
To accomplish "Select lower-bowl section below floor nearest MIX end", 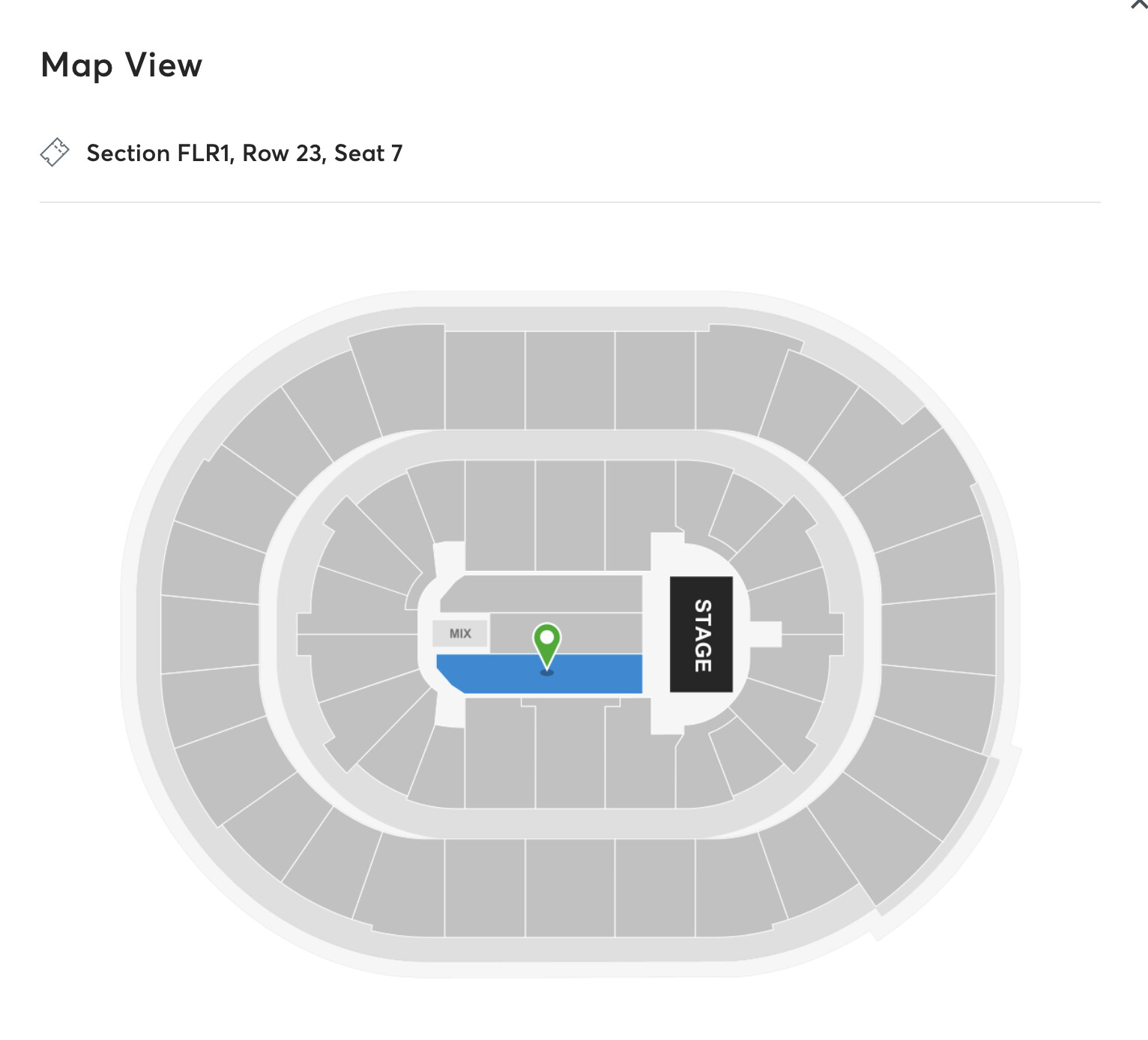I will click(x=500, y=753).
